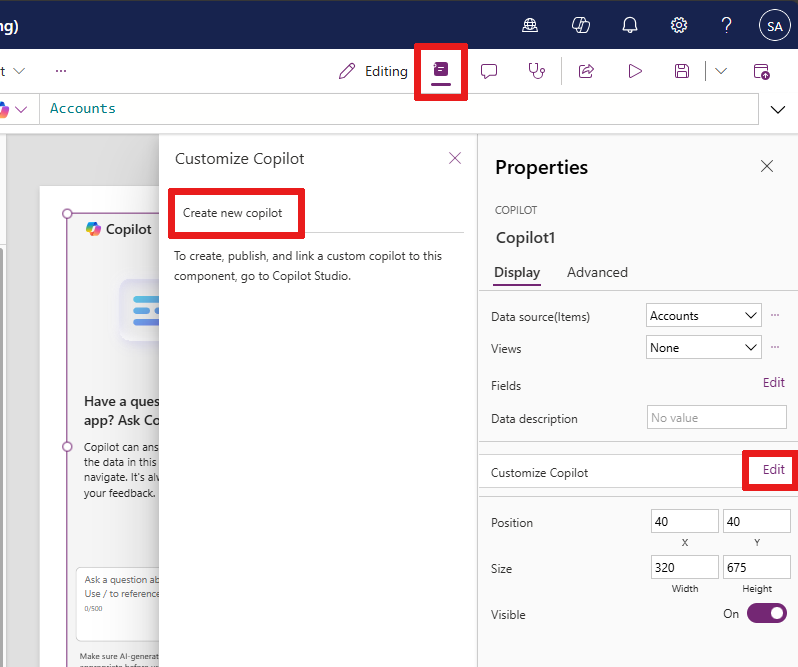Open the notifications bell
Viewport: 798px width, 667px height.
point(629,25)
